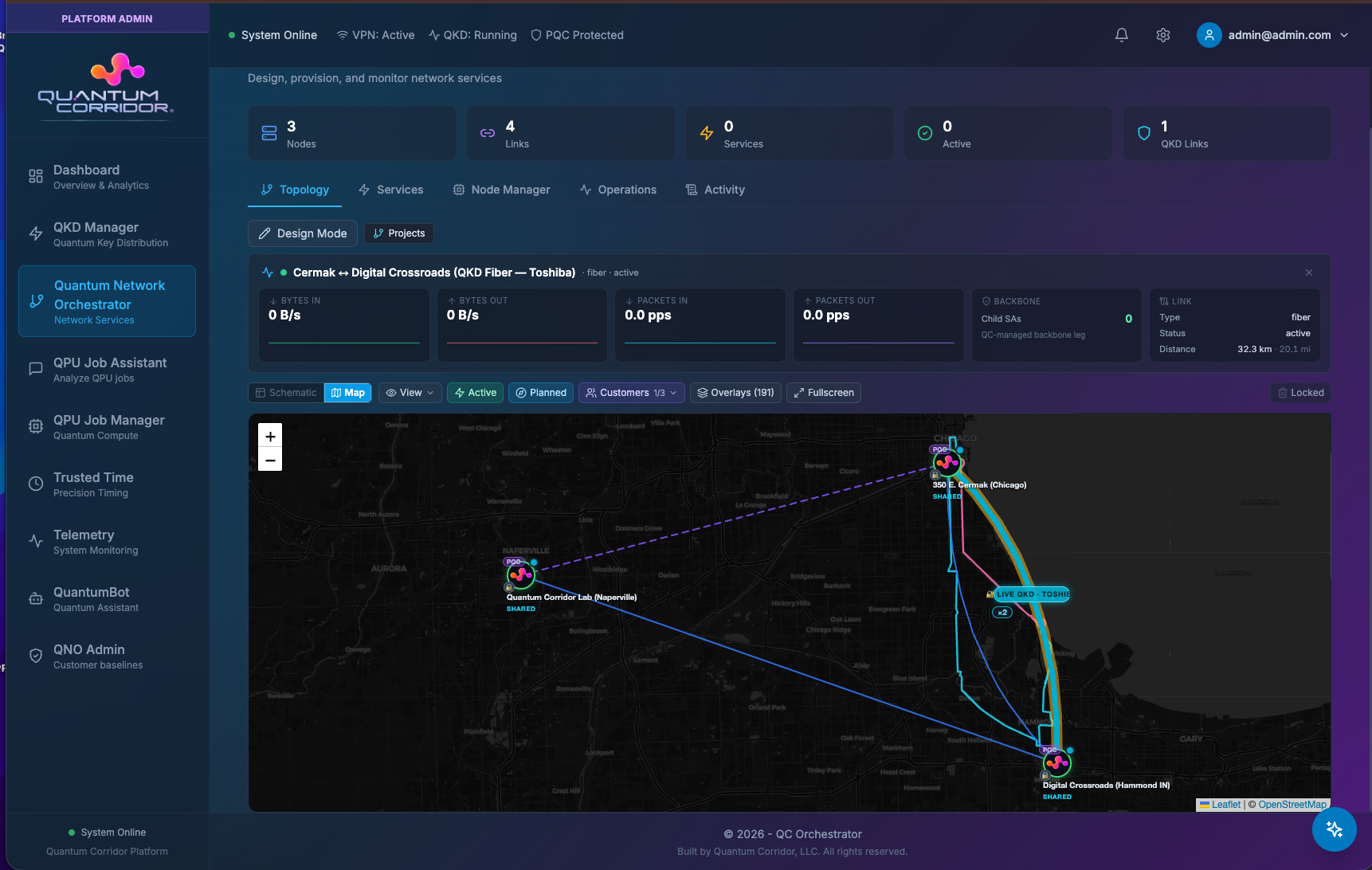The height and width of the screenshot is (870, 1372).
Task: Open Overlays (191) selector
Action: pyautogui.click(x=736, y=393)
